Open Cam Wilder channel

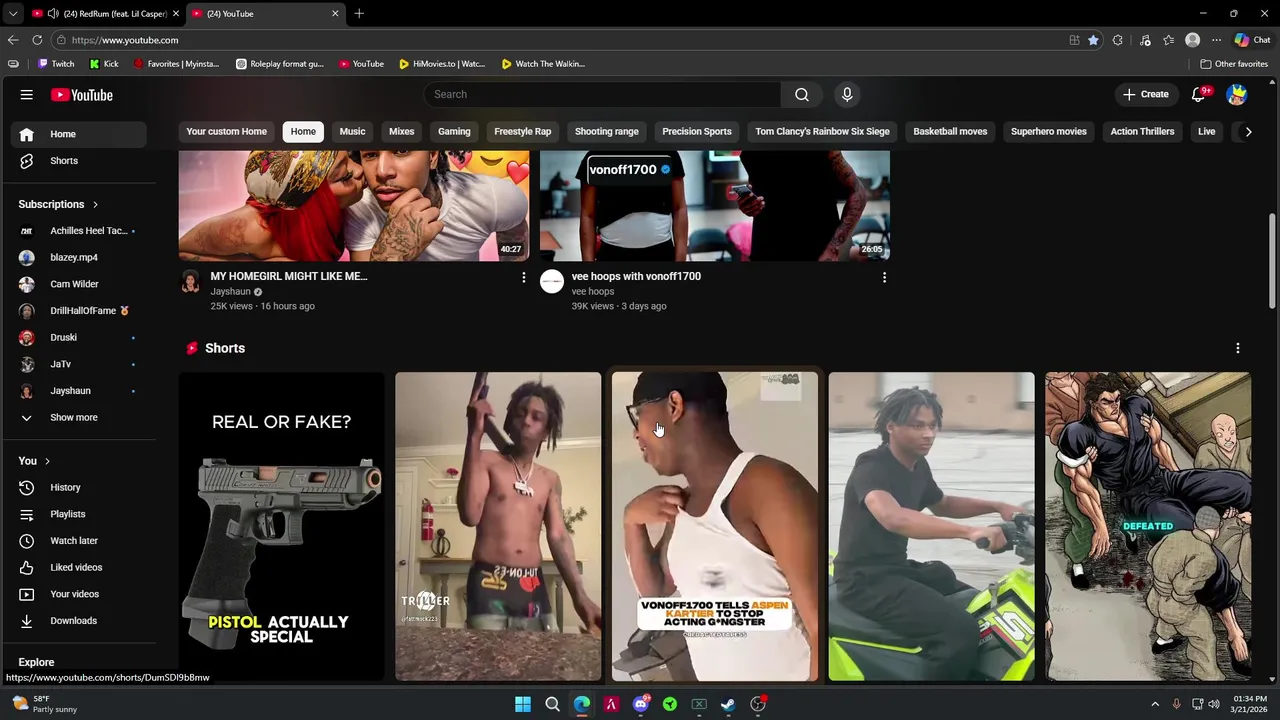tap(77, 284)
